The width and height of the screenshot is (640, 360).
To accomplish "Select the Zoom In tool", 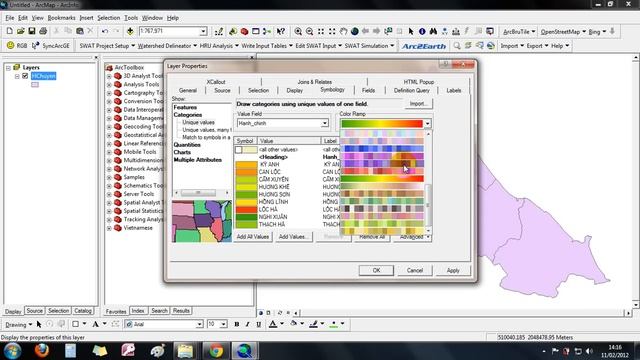I will (x=298, y=31).
